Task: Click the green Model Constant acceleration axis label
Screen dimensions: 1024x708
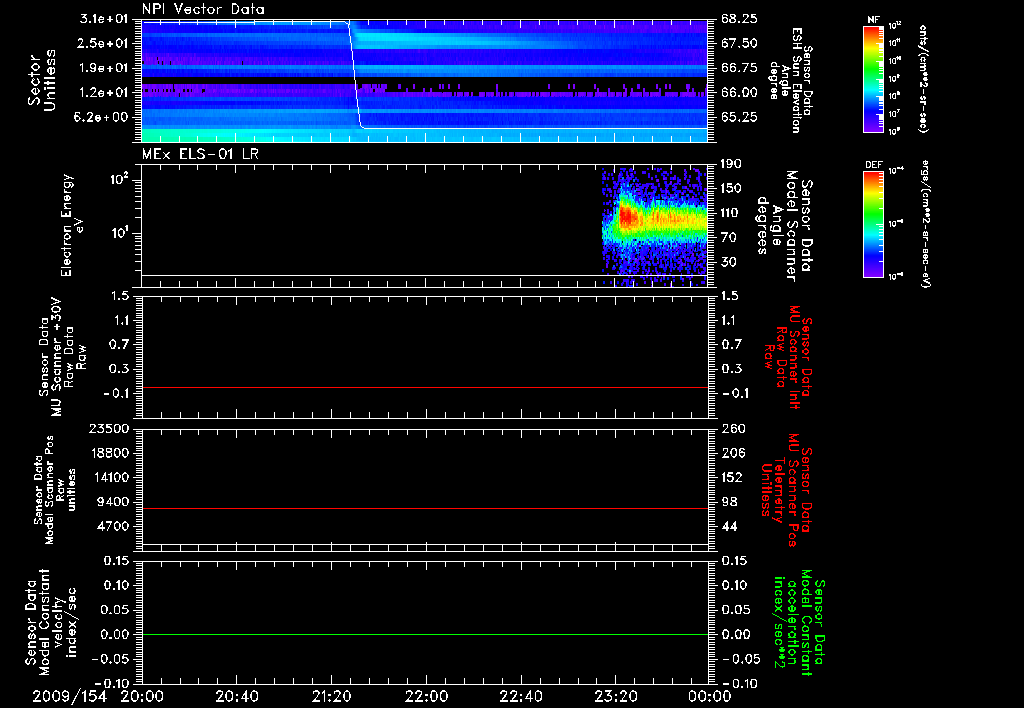Action: click(799, 625)
